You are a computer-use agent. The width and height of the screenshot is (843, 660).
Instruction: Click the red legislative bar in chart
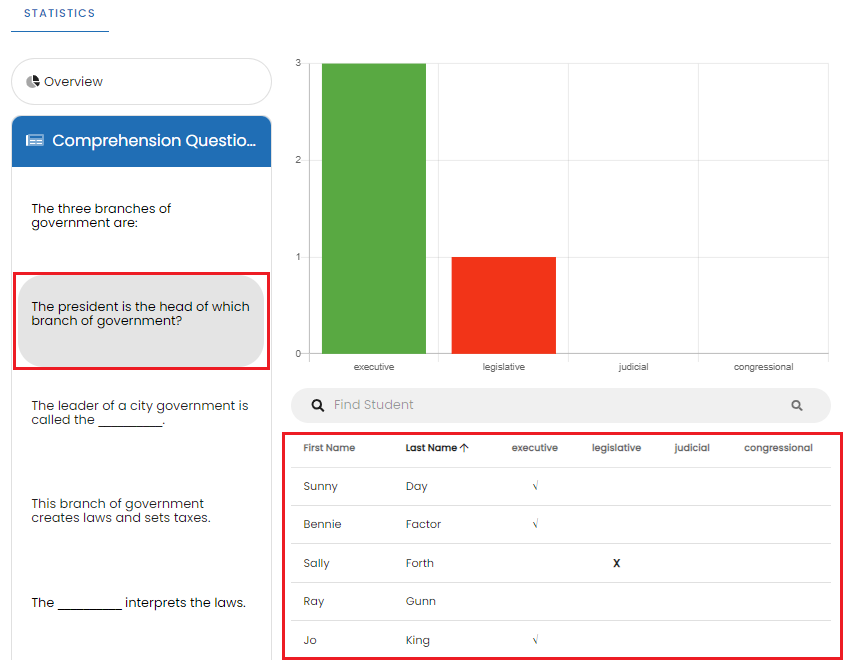point(504,305)
